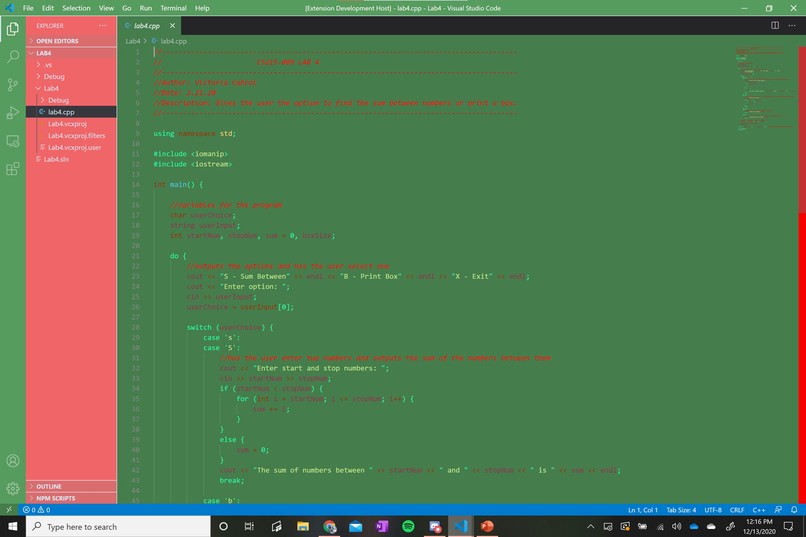
Task: Open the File menu
Action: click(x=28, y=8)
